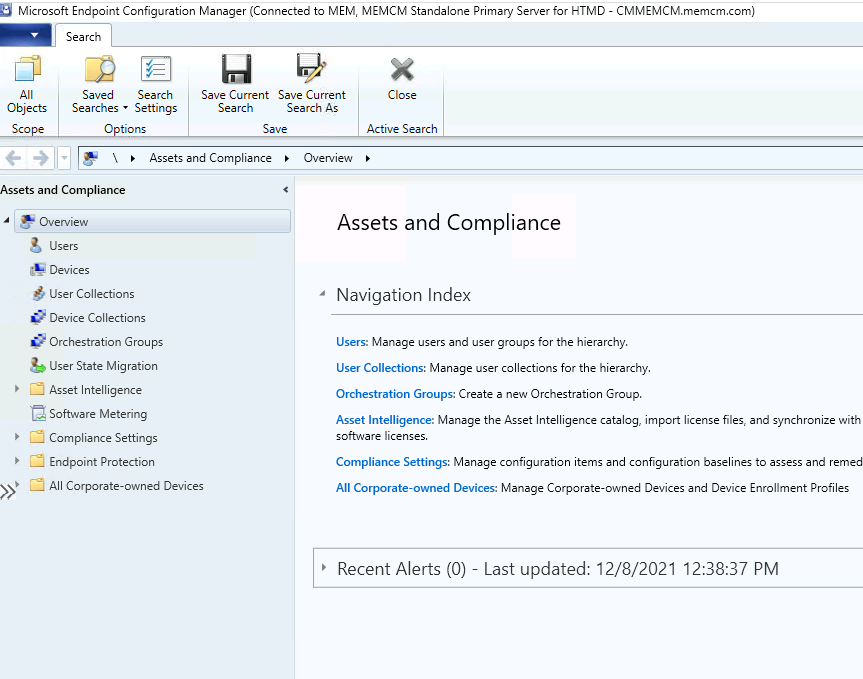Open the Users link in Navigation Index

[x=352, y=342]
